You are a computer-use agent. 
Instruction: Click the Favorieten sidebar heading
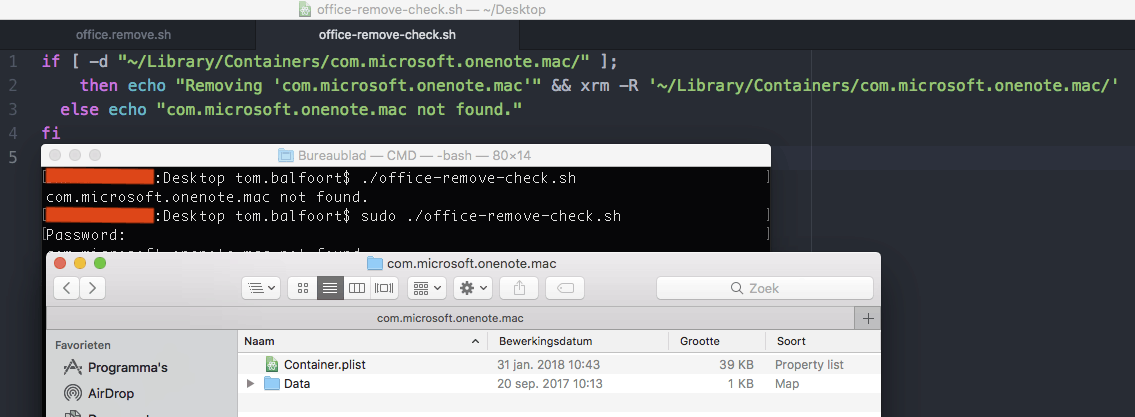point(83,345)
